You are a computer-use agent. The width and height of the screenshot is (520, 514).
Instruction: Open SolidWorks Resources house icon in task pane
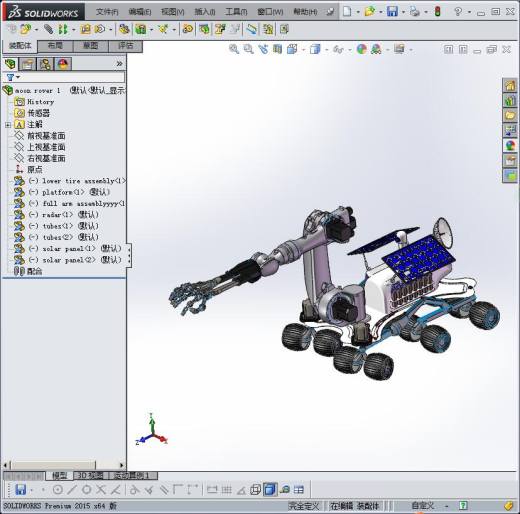[510, 85]
